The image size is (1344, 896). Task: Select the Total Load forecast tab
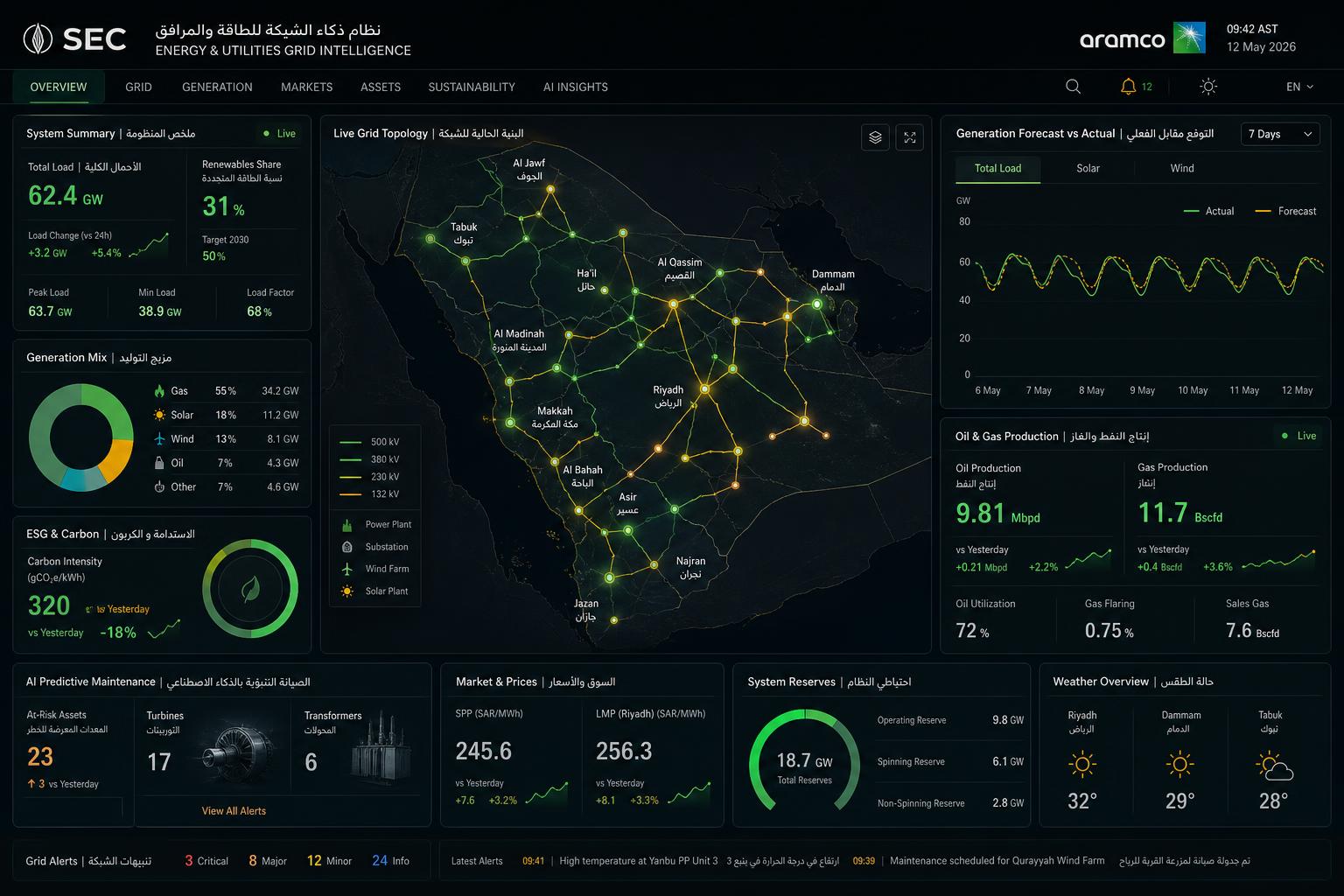pos(997,168)
